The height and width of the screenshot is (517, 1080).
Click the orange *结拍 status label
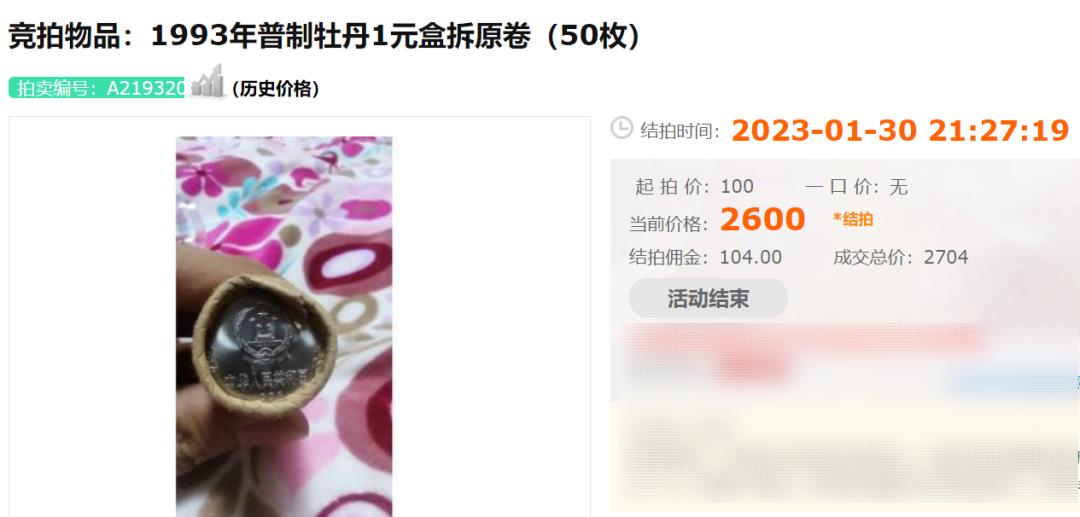pyautogui.click(x=853, y=220)
